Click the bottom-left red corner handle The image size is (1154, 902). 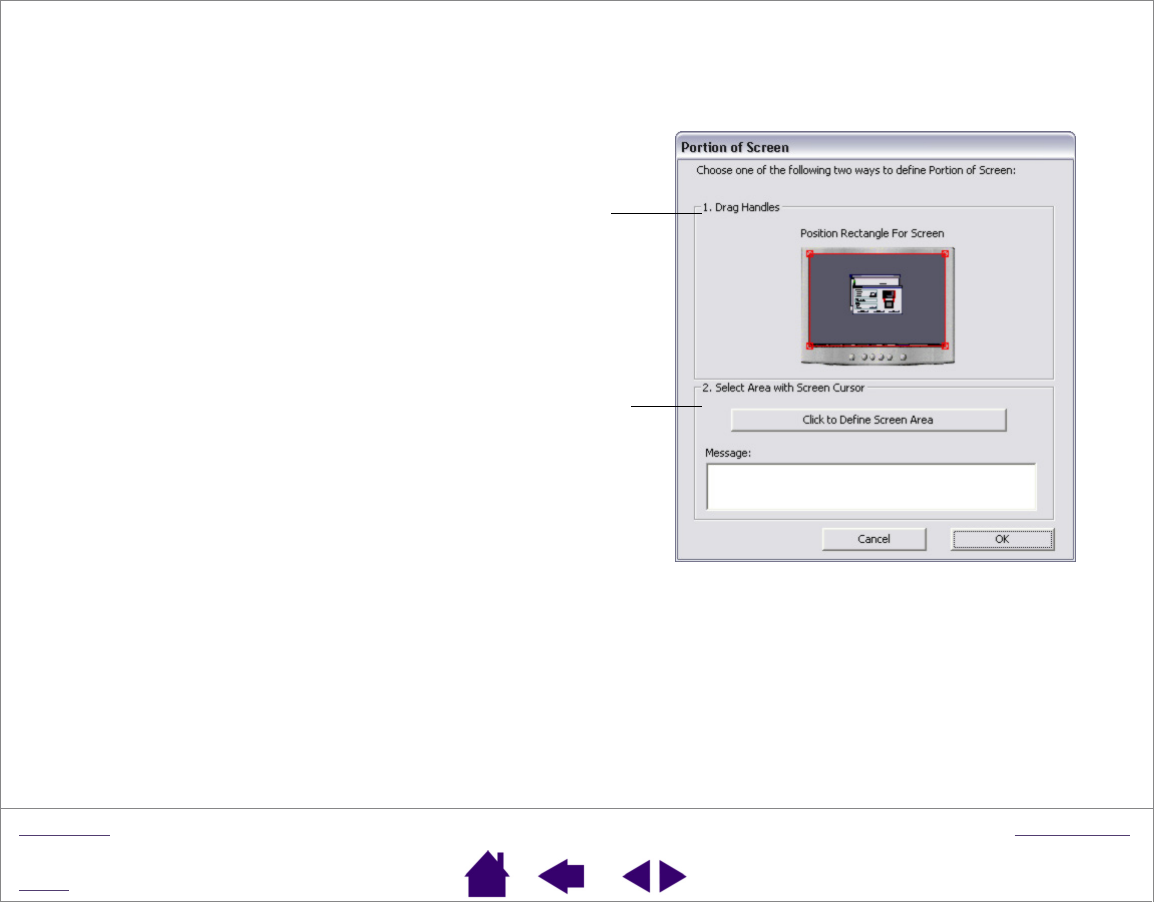coord(810,345)
